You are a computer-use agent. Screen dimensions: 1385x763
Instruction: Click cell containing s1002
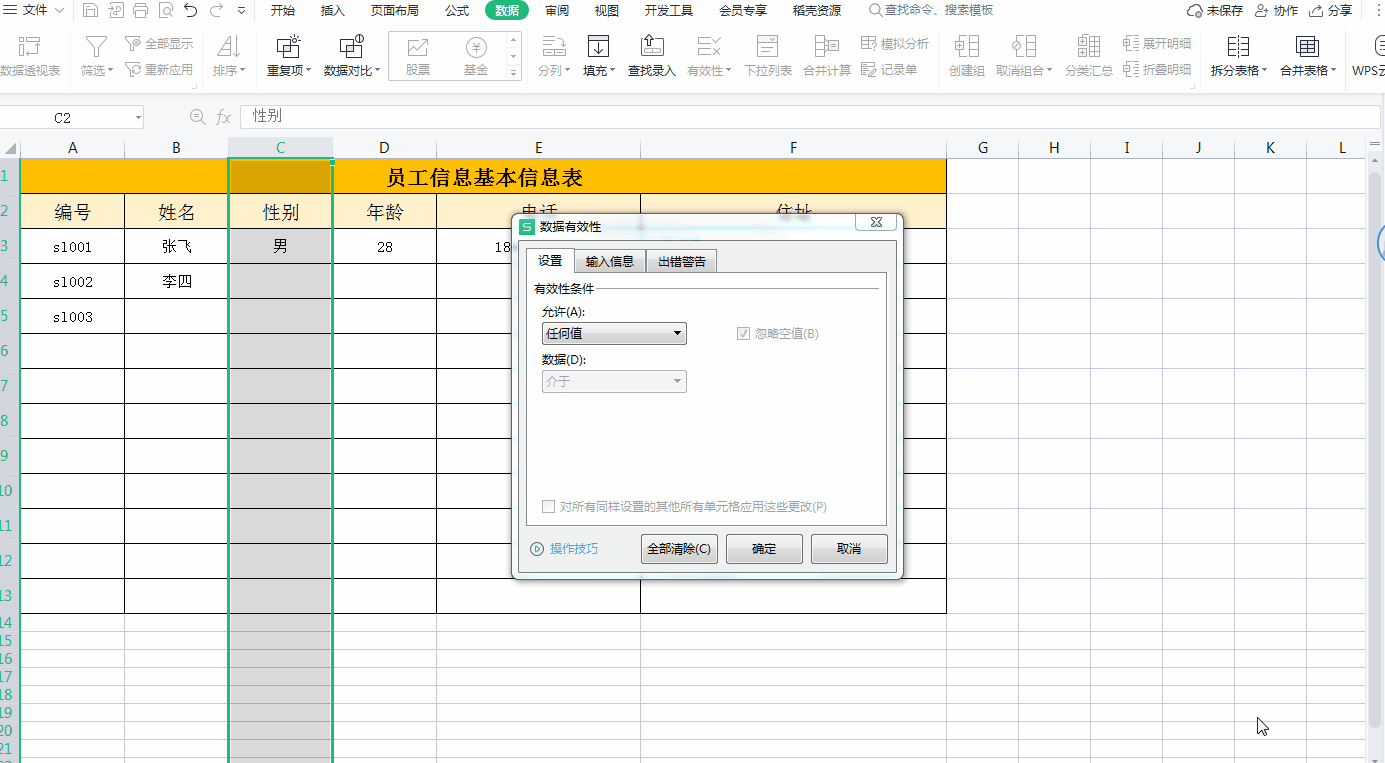click(73, 282)
